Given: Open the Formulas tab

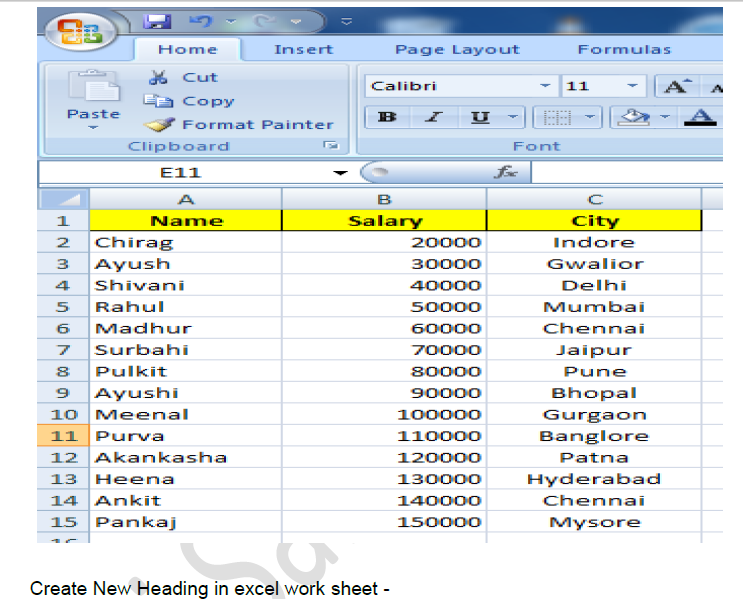Looking at the screenshot, I should [624, 49].
